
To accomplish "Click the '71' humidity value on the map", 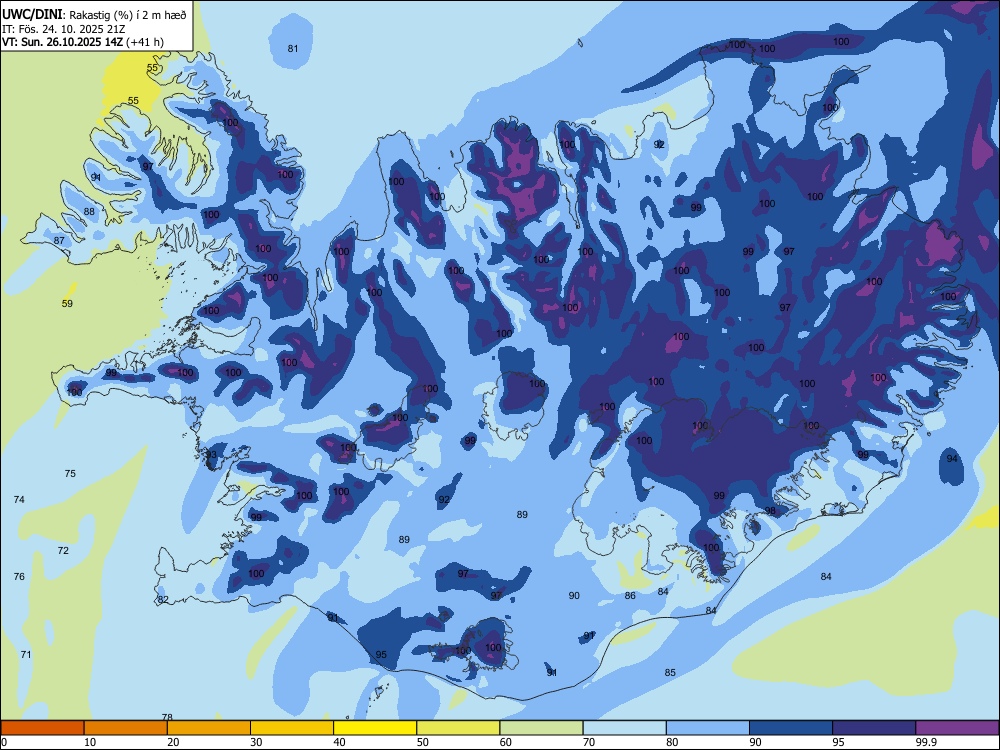I will click(x=26, y=654).
